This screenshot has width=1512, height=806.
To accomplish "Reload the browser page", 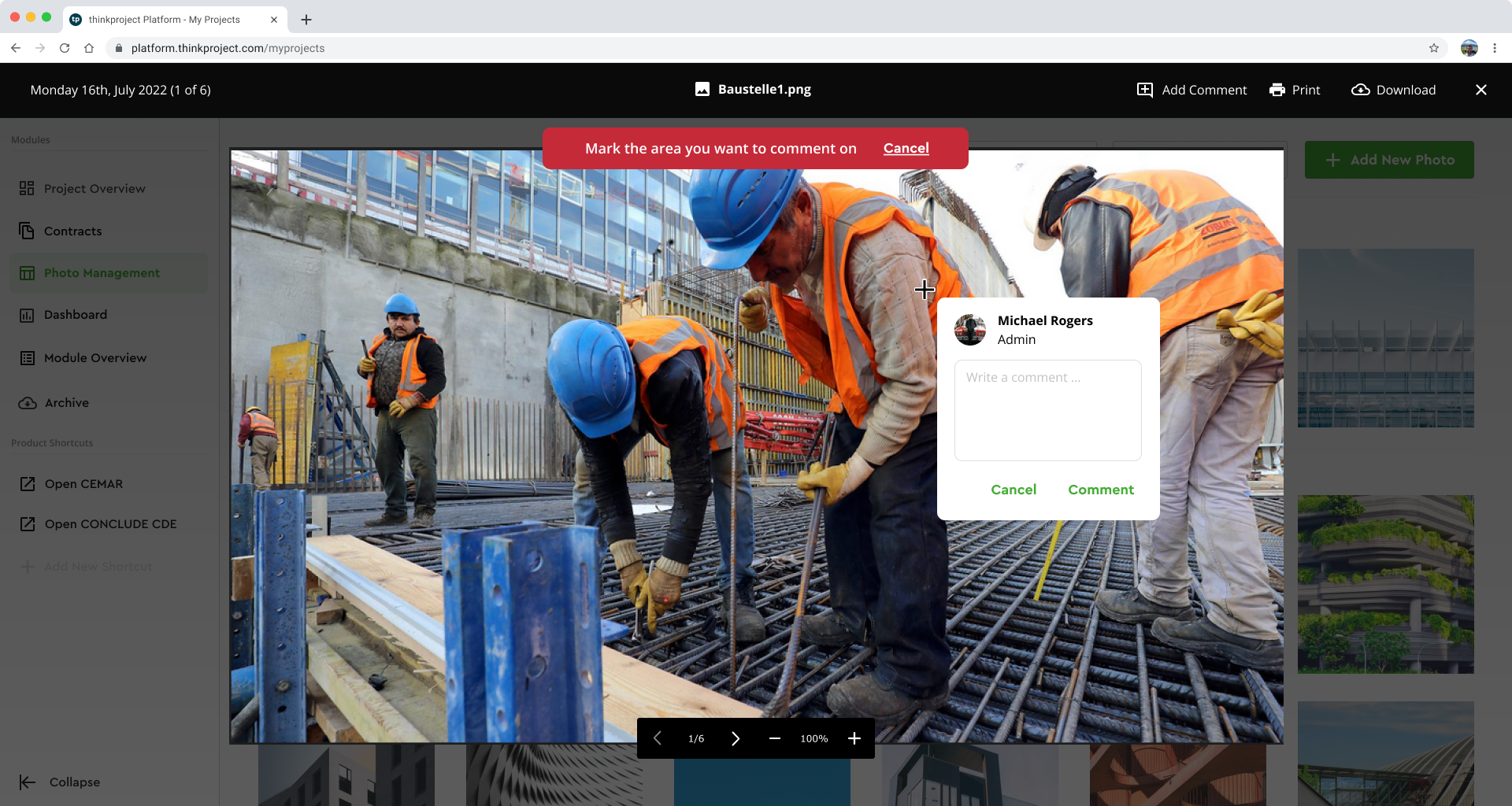I will tap(65, 48).
